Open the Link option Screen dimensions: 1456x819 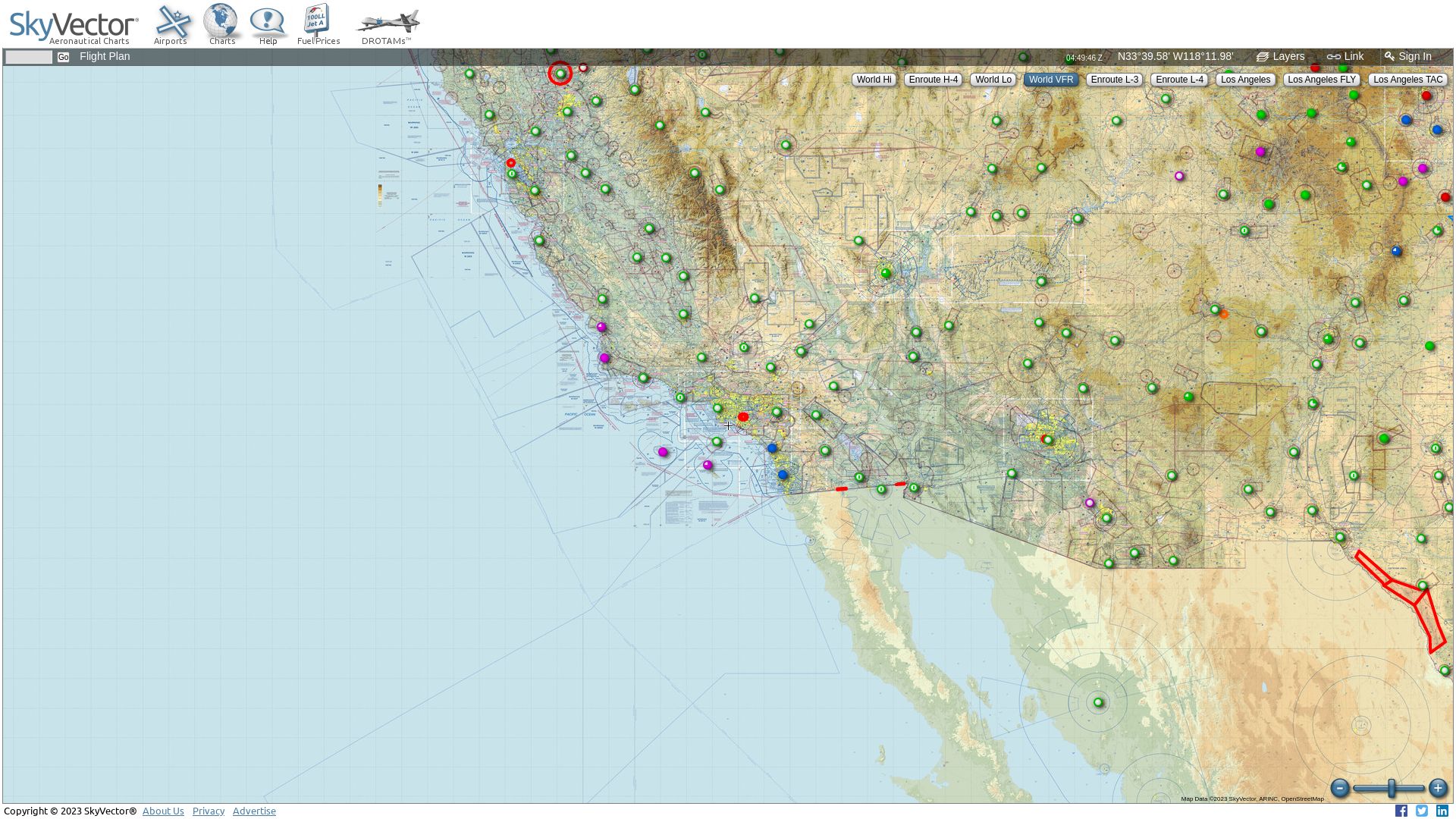pos(1345,57)
